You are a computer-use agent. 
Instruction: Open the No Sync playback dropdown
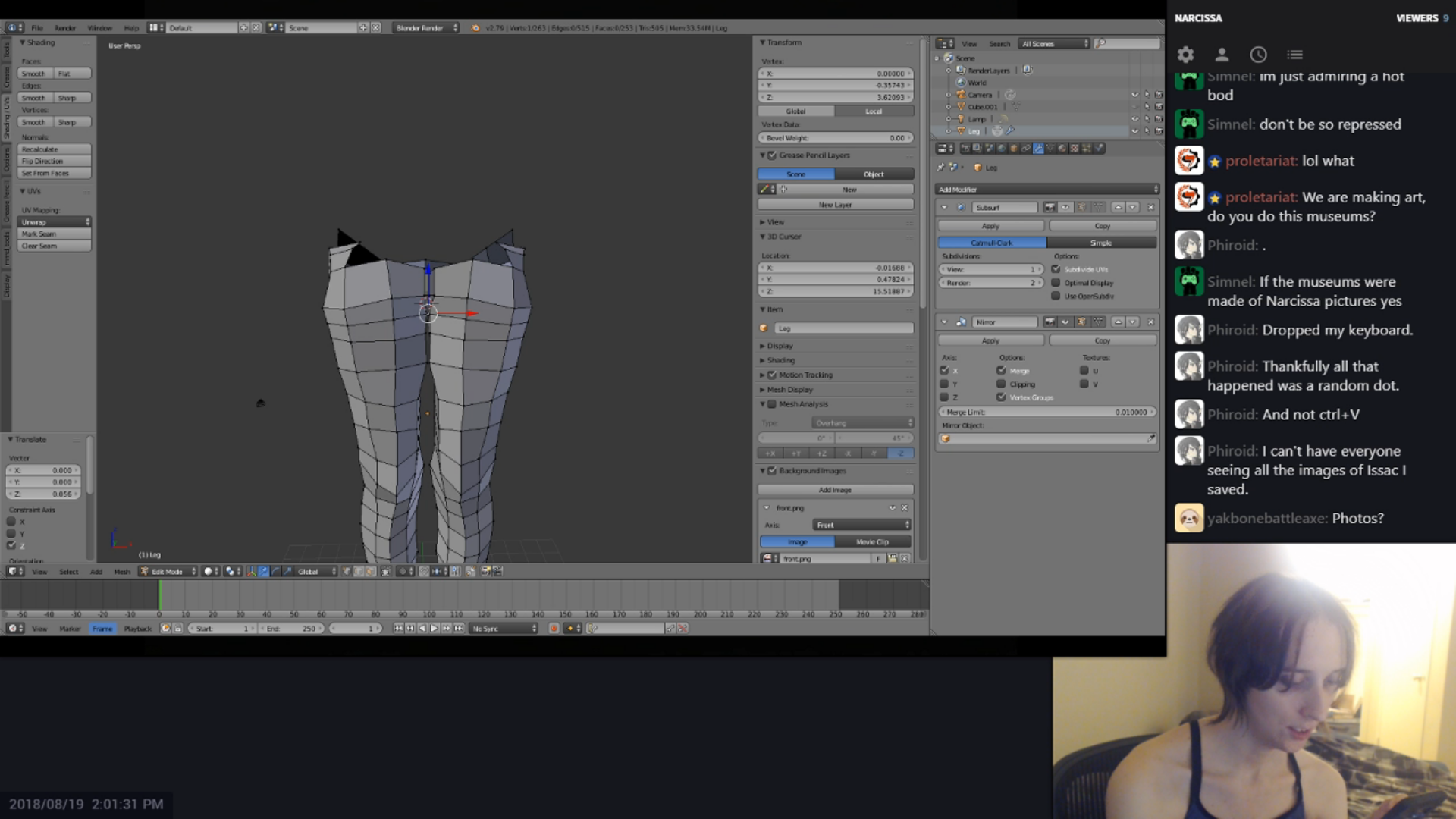click(504, 629)
